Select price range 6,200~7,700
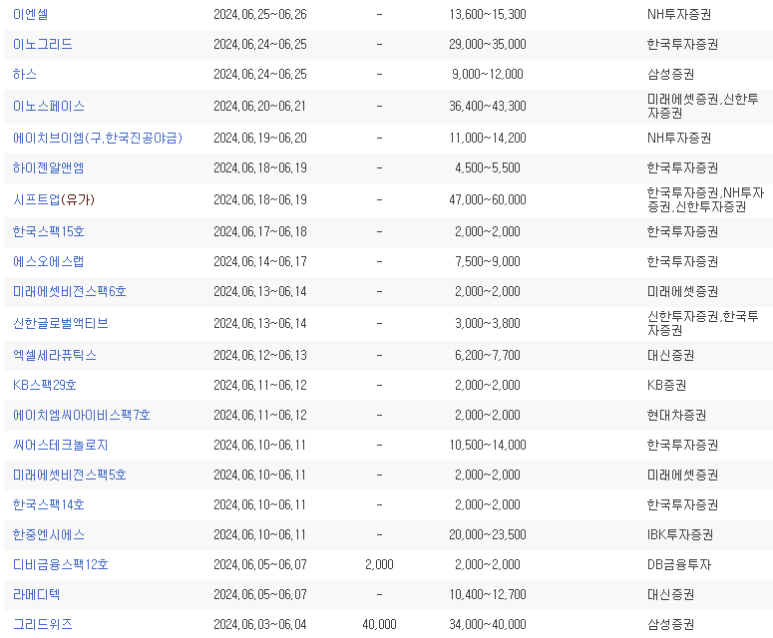 coord(488,355)
